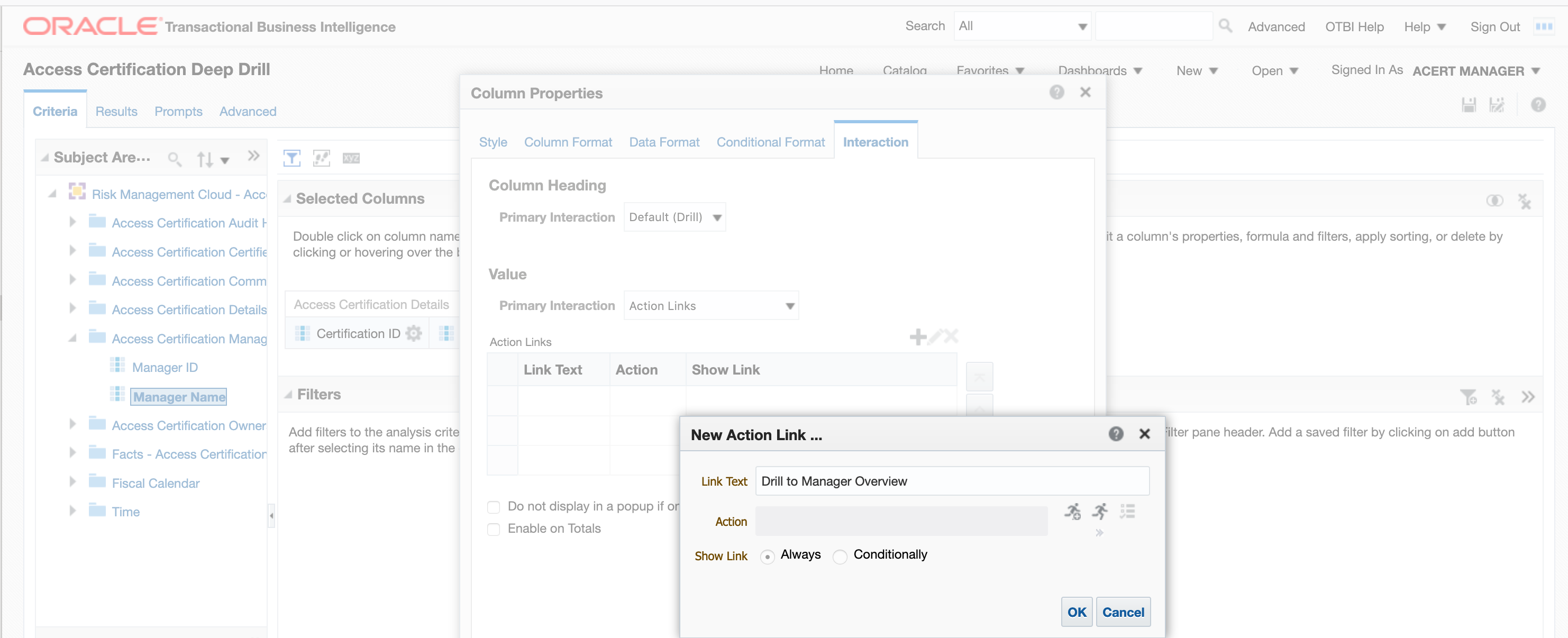Click the help icon in New Action Link

[x=1116, y=433]
